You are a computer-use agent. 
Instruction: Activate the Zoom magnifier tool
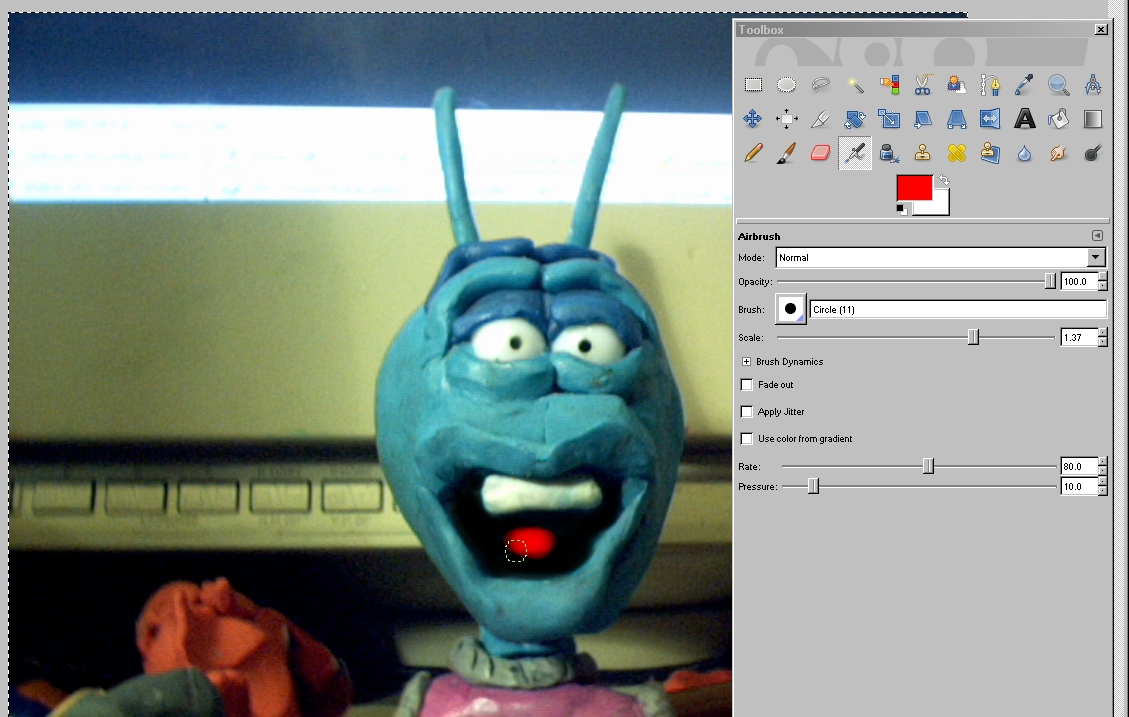pos(1058,86)
